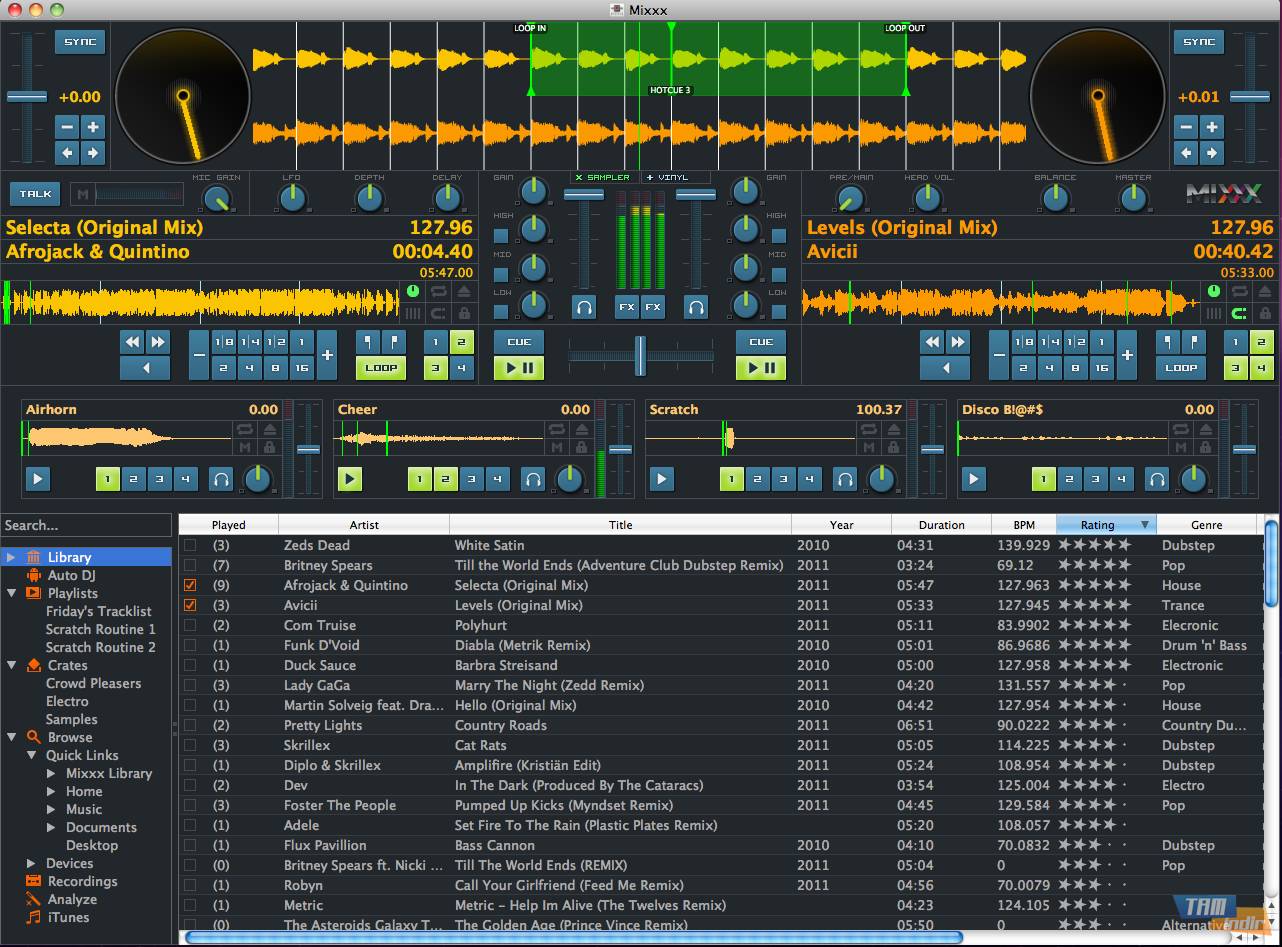Expand the Home folder node
Viewport: 1282px width, 947px height.
52,791
